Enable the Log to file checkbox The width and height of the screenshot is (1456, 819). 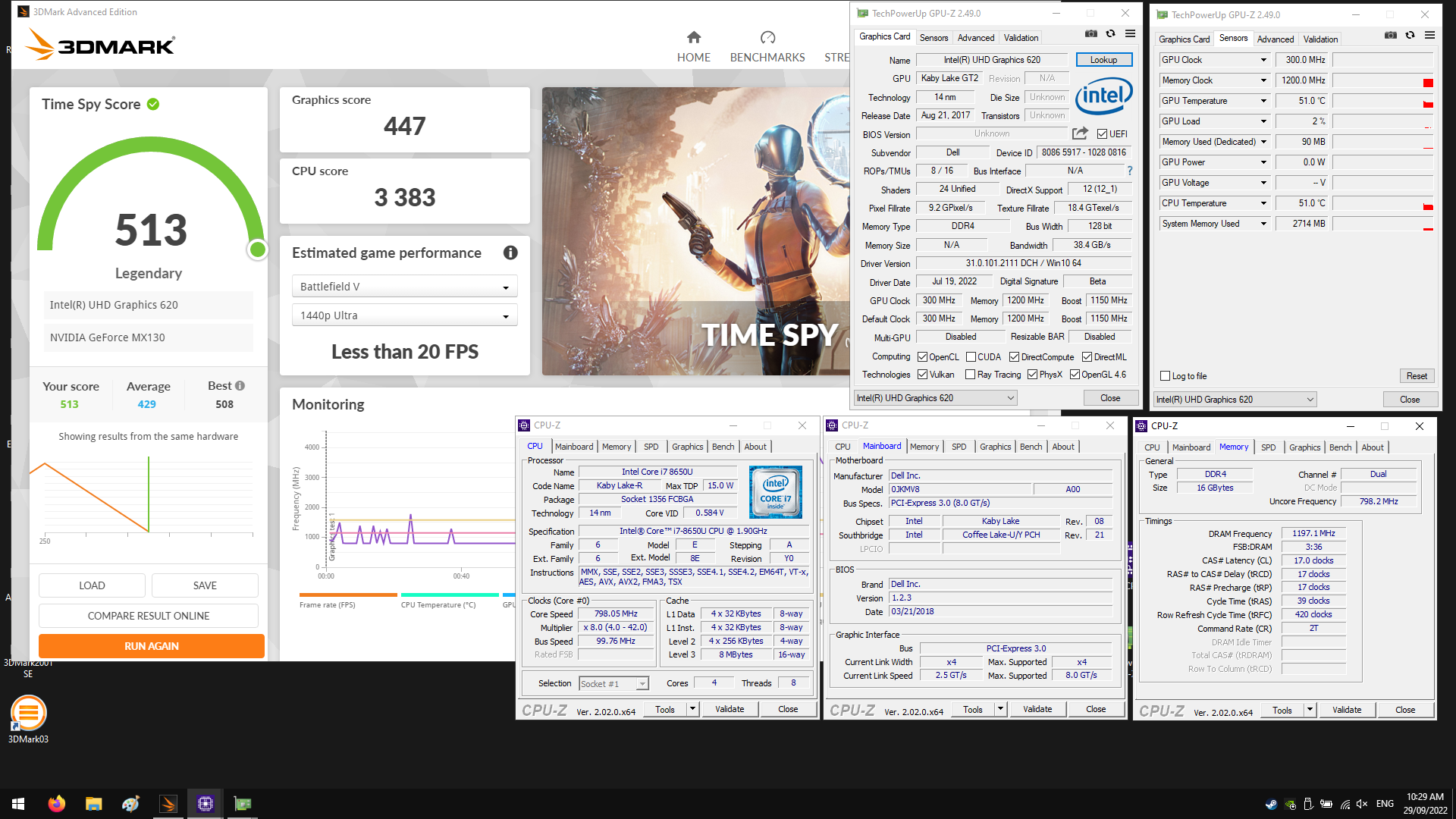point(1165,376)
